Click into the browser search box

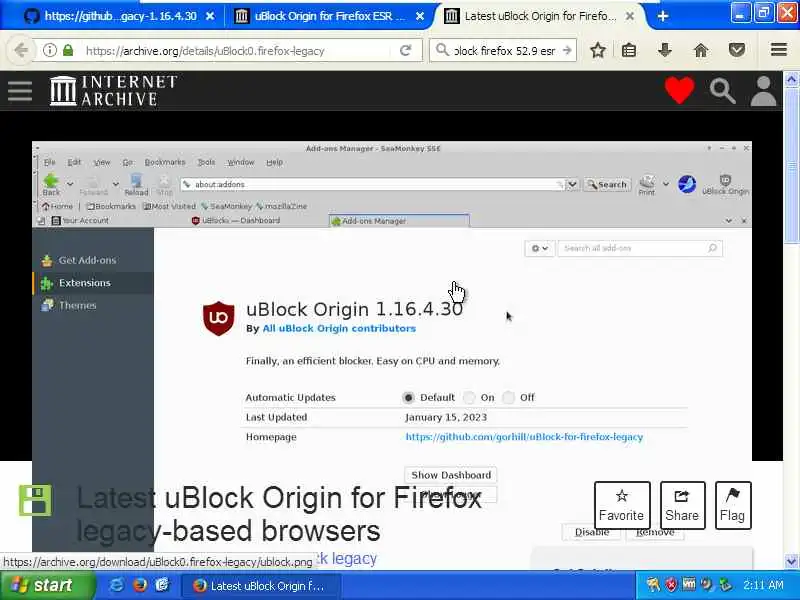(504, 51)
